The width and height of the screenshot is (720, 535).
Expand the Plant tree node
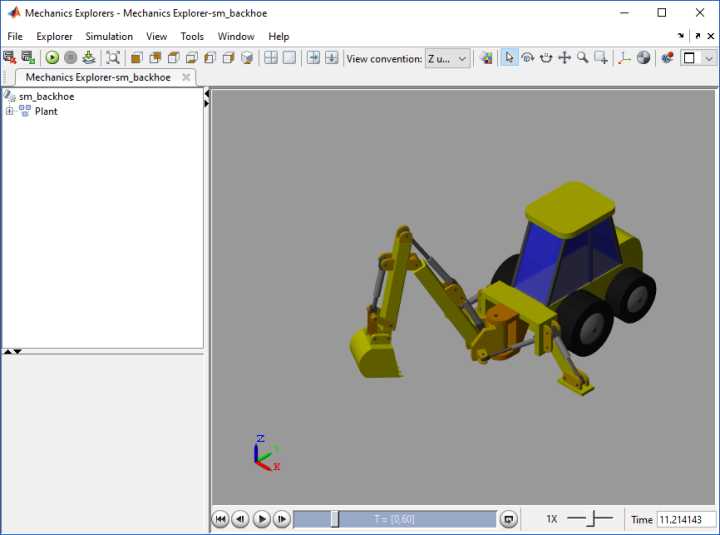pyautogui.click(x=9, y=111)
